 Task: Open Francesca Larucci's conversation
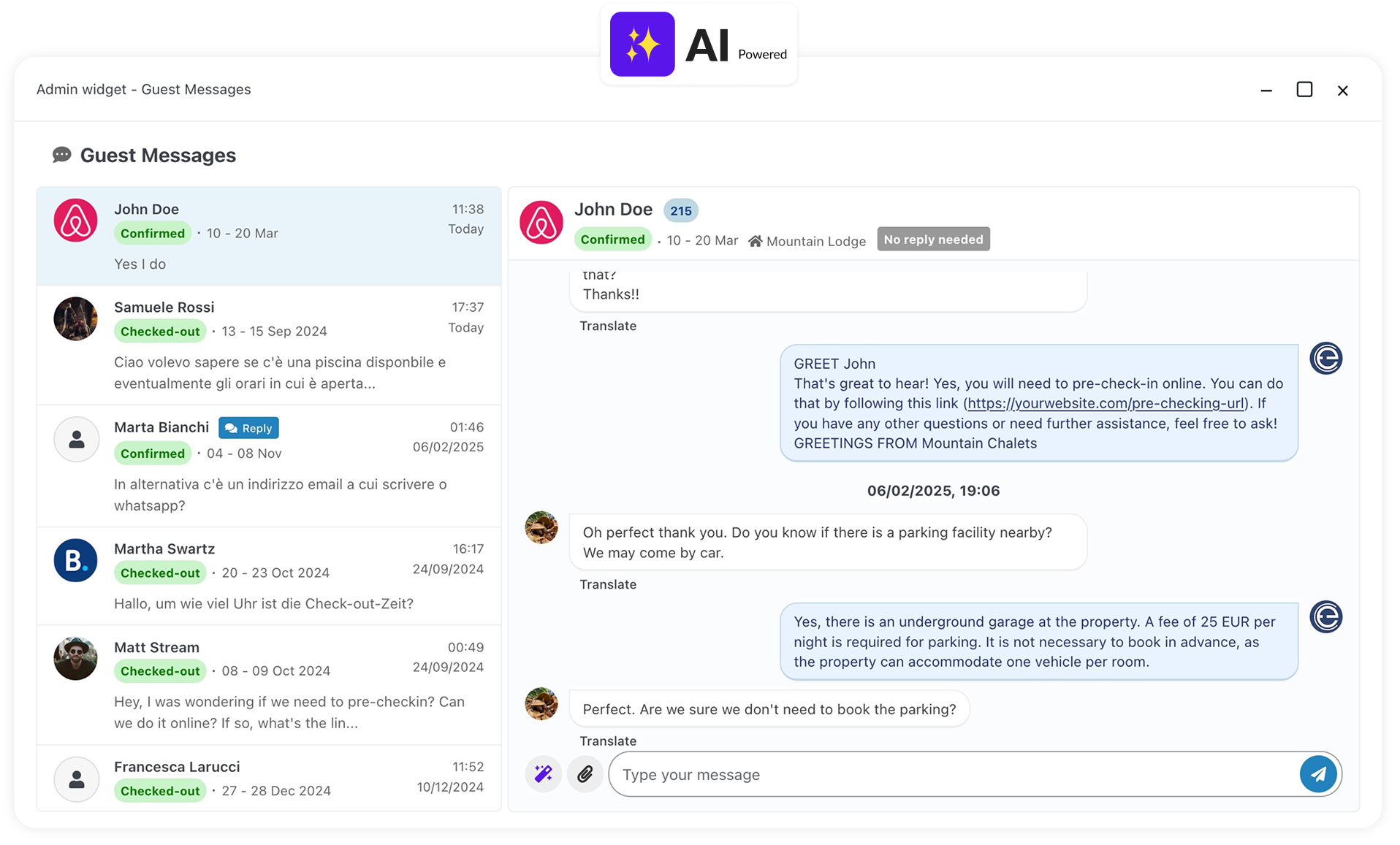tap(269, 779)
